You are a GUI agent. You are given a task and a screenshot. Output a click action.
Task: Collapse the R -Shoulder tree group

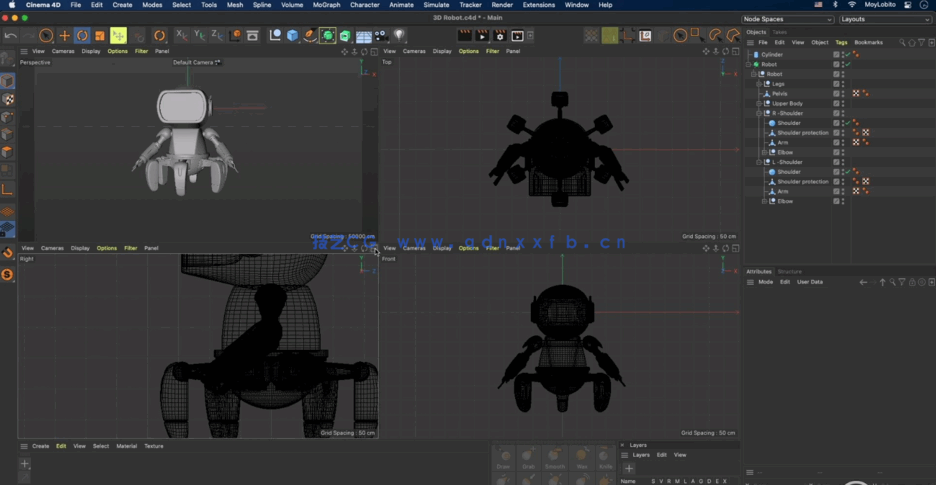point(759,113)
